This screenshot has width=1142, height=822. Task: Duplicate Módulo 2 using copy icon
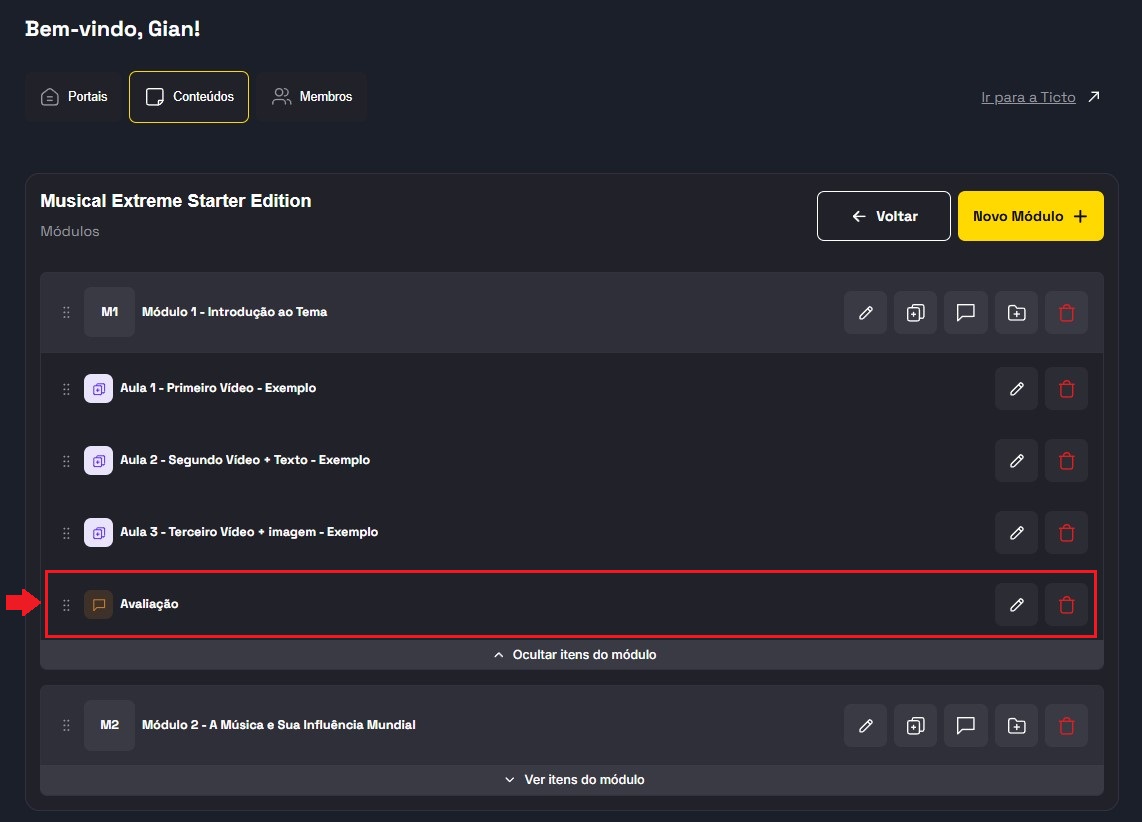click(915, 726)
